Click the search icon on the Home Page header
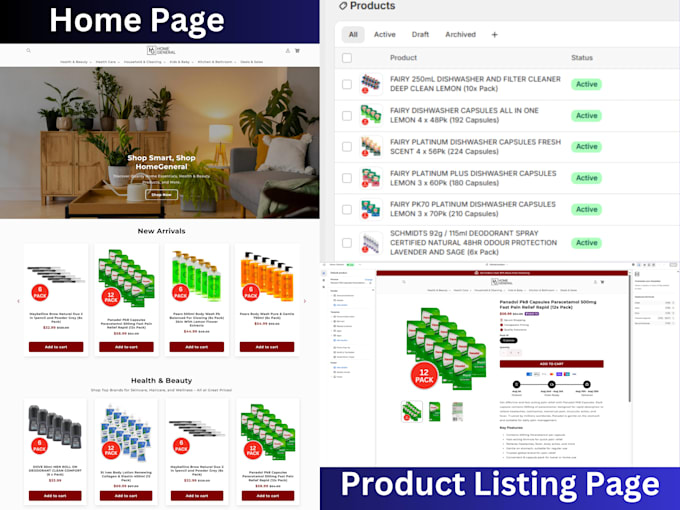Viewport: 680px width, 510px height. [28, 51]
